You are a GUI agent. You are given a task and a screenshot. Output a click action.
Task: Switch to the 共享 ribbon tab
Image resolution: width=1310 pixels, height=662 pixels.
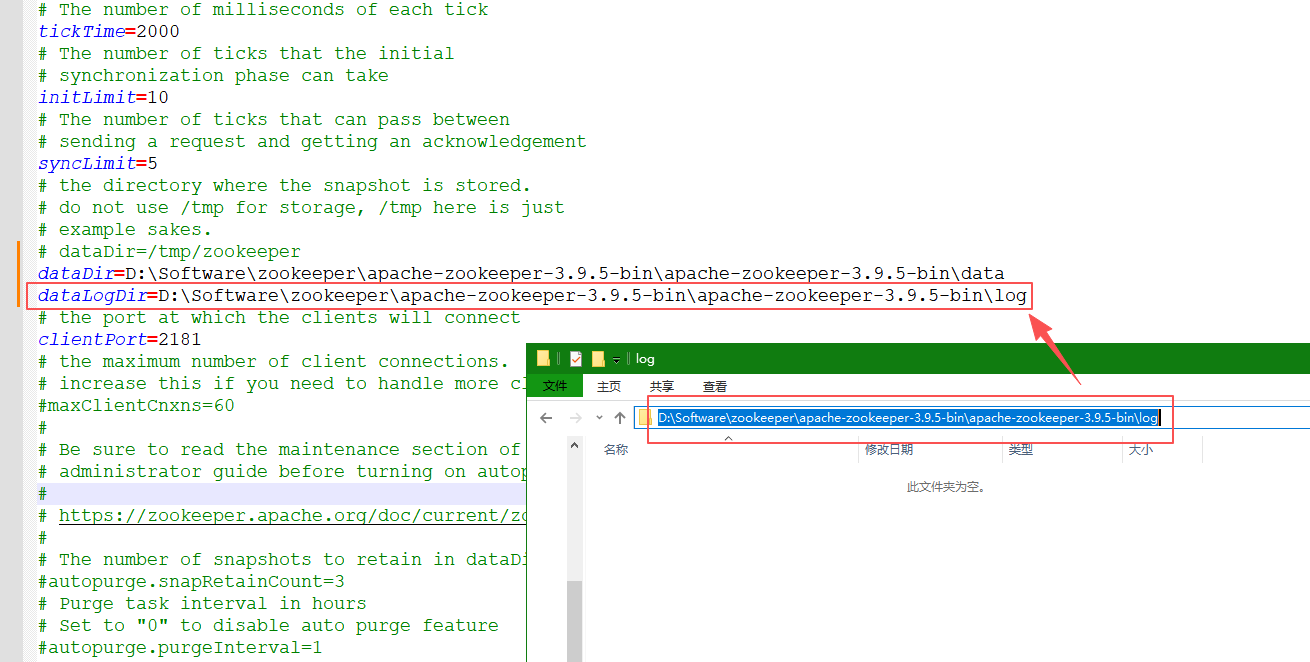click(661, 386)
